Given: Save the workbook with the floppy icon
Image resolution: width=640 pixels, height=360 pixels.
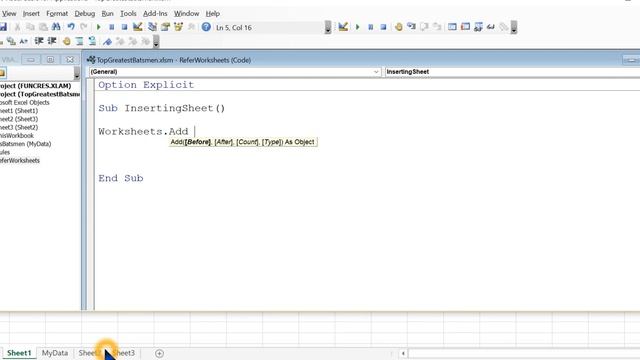Looking at the screenshot, I should click(3, 27).
